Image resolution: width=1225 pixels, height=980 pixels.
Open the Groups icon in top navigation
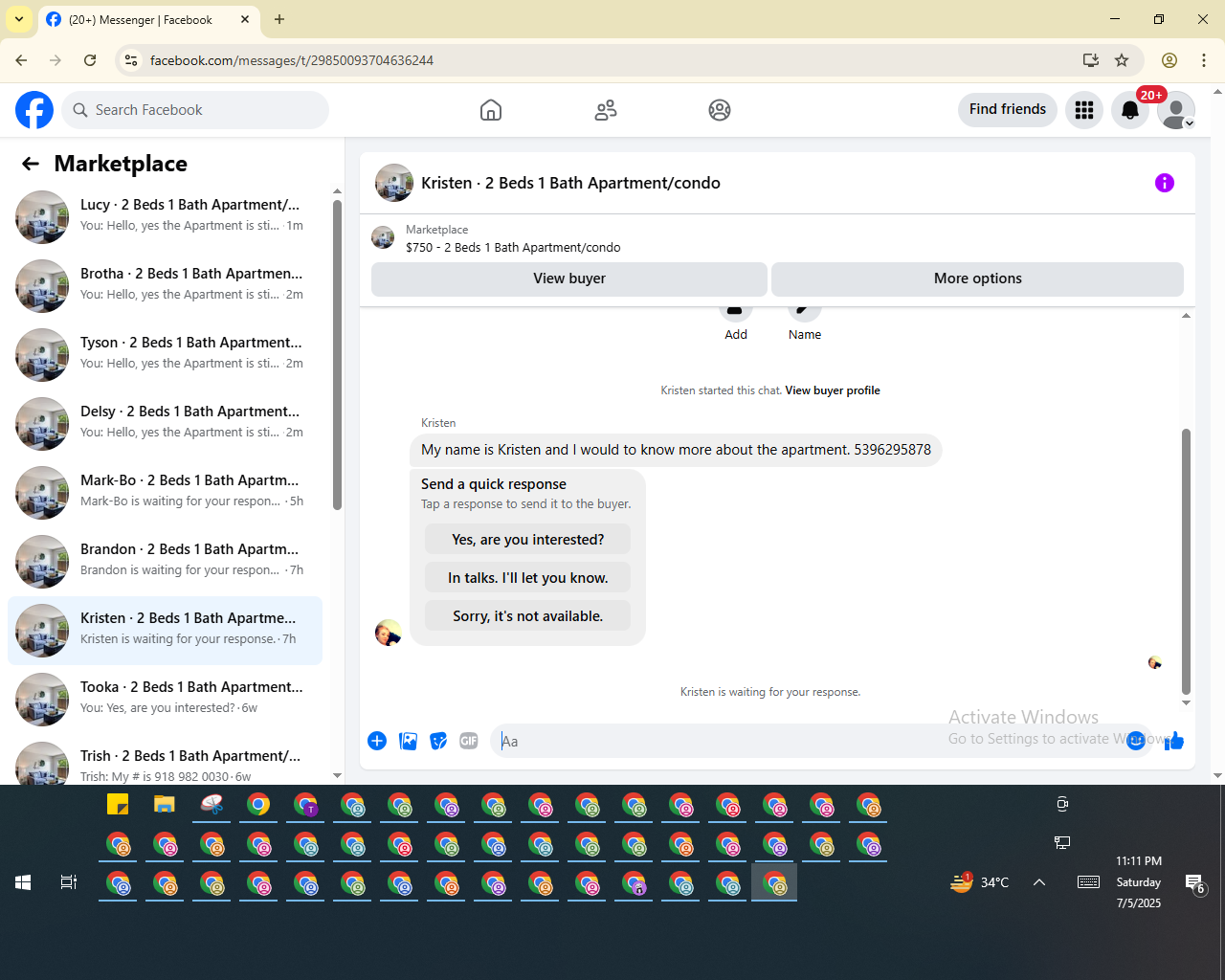pos(720,110)
